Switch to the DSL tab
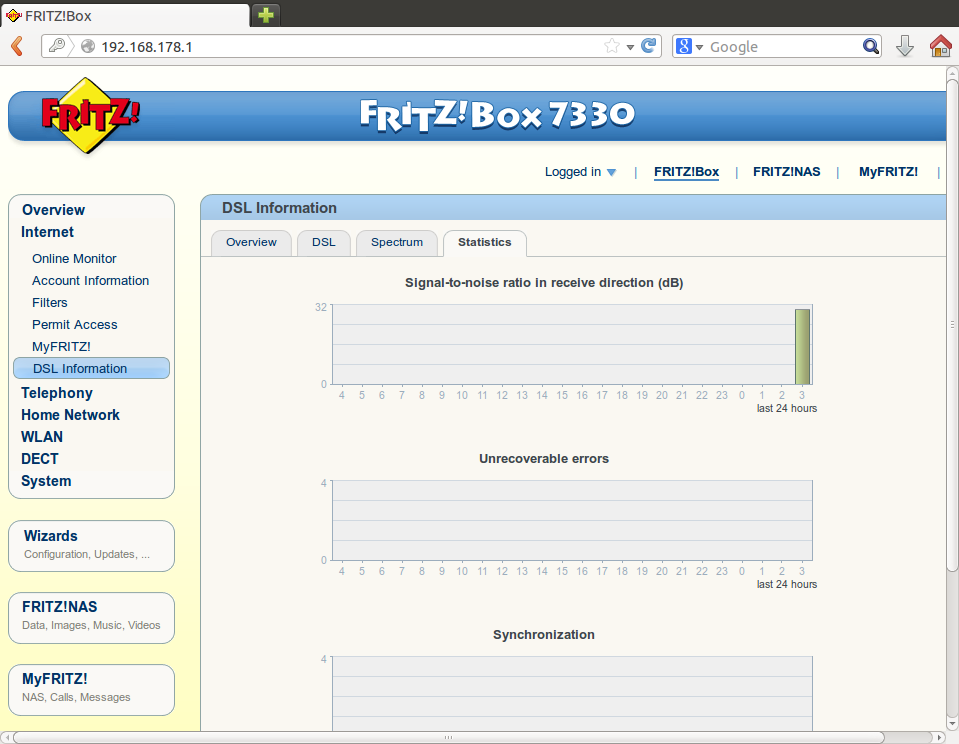 click(323, 243)
